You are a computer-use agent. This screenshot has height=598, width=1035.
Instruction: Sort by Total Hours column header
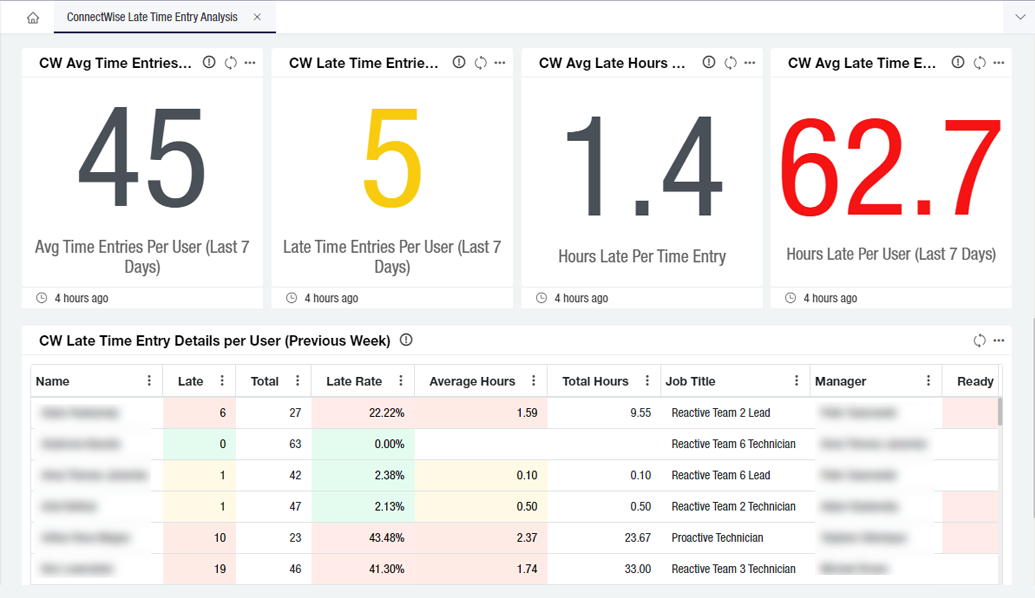(595, 382)
